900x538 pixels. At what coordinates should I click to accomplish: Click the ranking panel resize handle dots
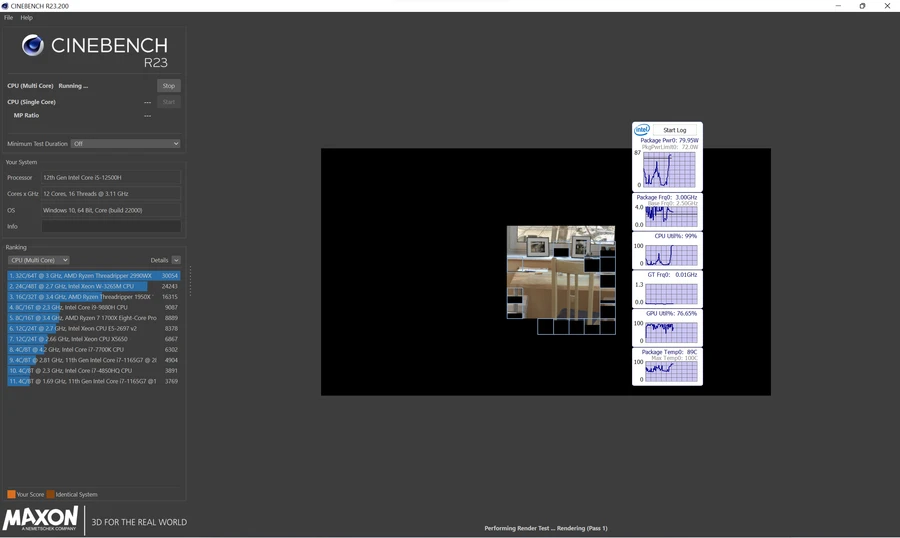[x=190, y=281]
